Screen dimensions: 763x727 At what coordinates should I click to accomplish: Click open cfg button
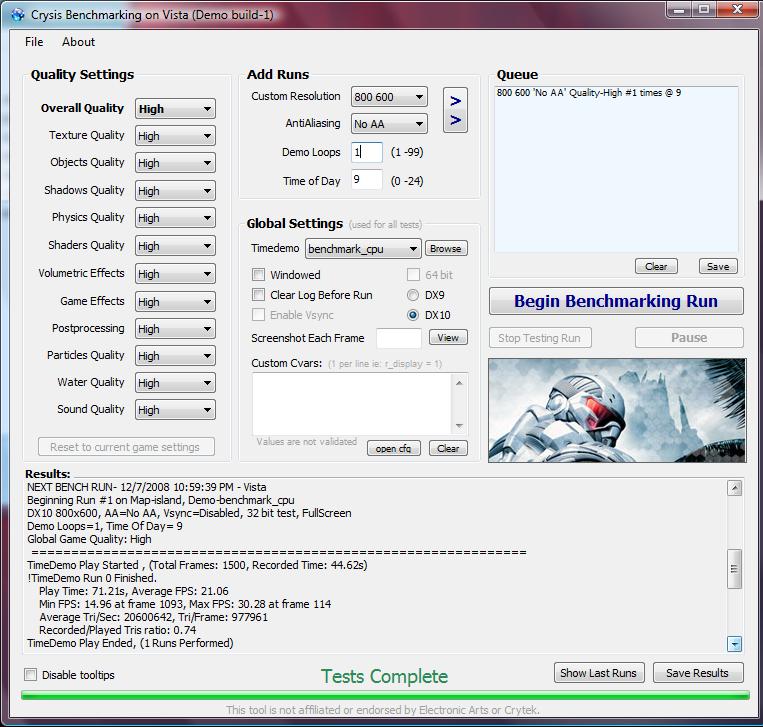pos(393,448)
